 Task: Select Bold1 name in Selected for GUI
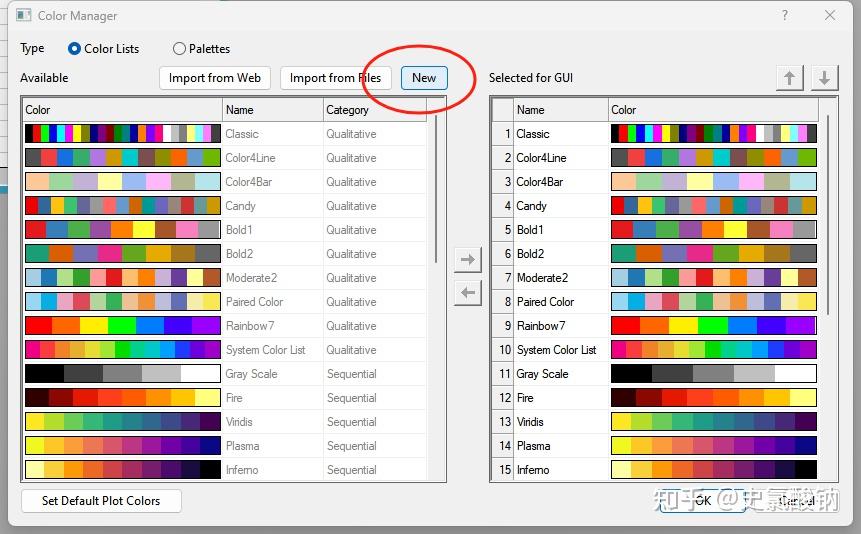click(530, 230)
